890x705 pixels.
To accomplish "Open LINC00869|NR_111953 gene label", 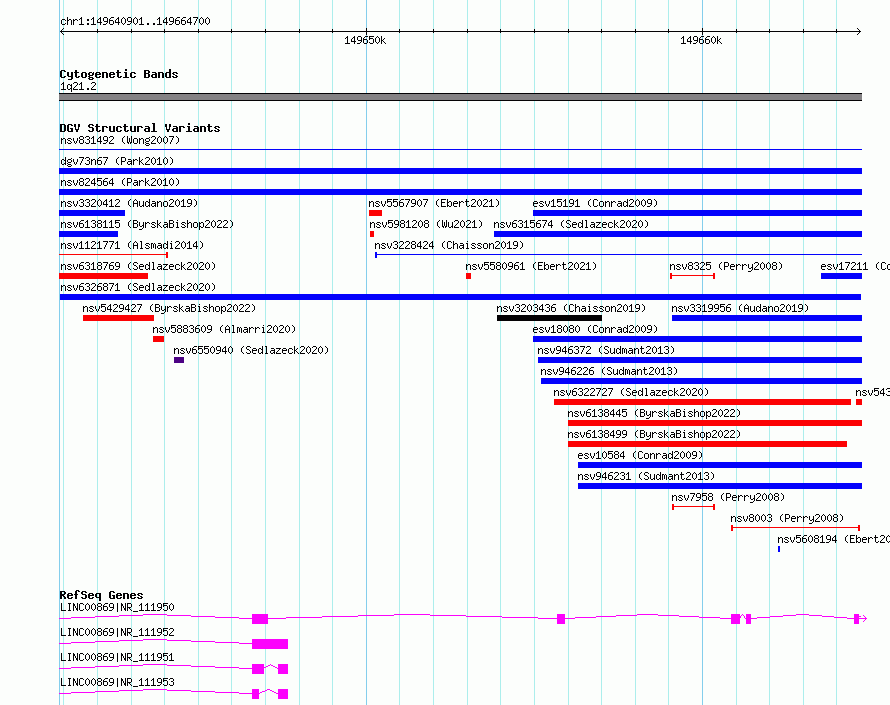I will (x=117, y=682).
